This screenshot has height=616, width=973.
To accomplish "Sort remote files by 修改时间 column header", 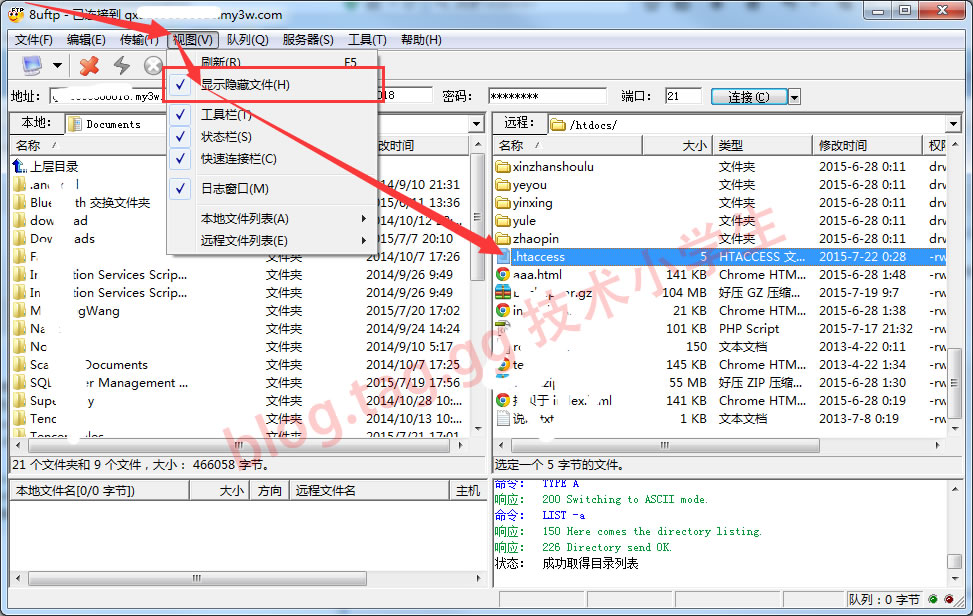I will tap(843, 146).
